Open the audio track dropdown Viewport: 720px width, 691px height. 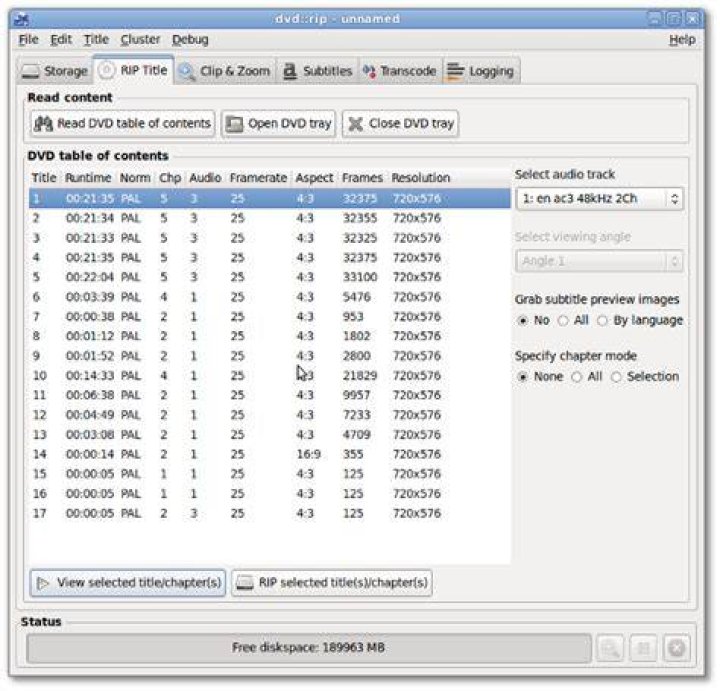599,199
